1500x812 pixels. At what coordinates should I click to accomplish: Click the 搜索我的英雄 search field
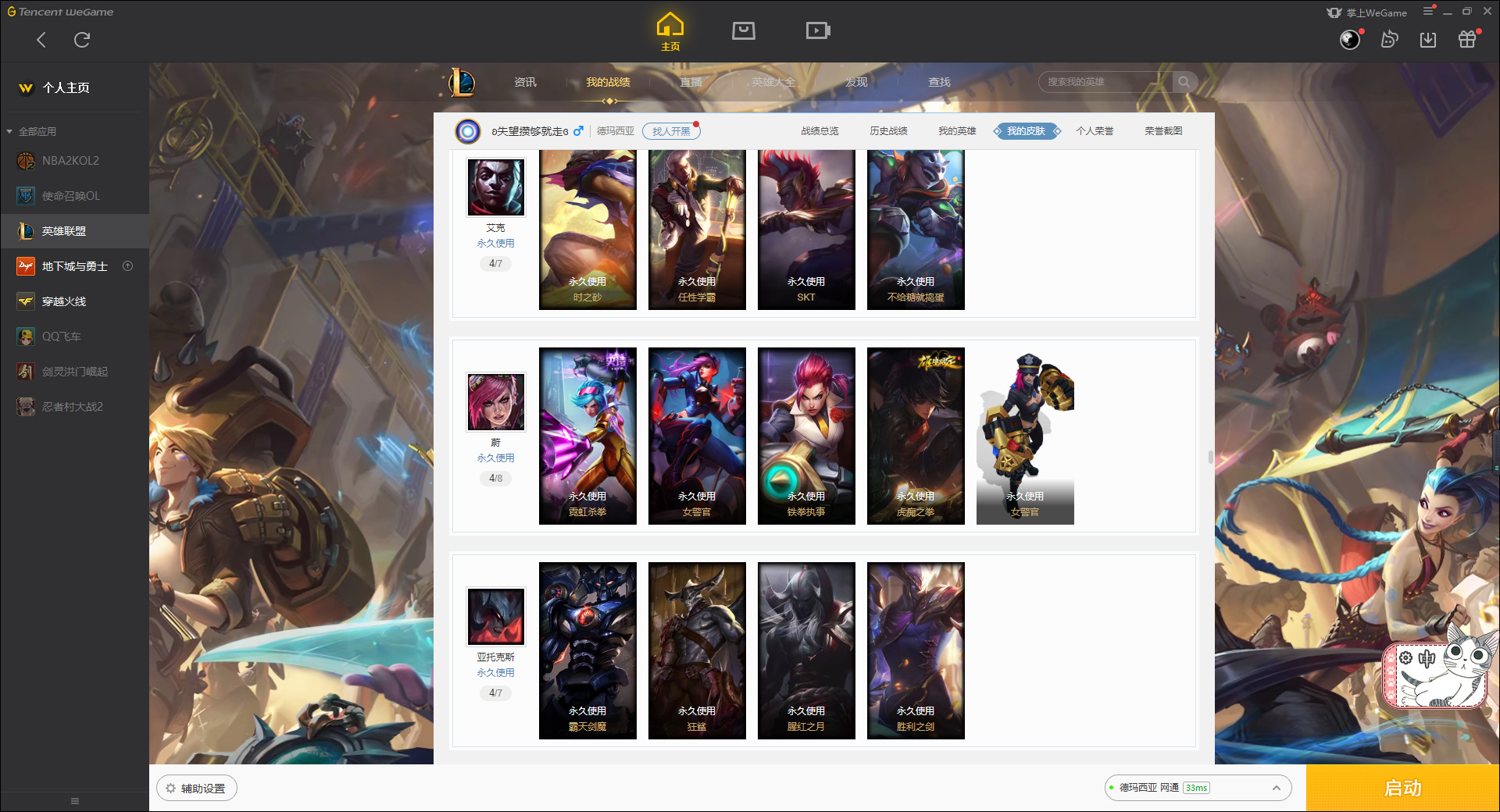[1105, 82]
